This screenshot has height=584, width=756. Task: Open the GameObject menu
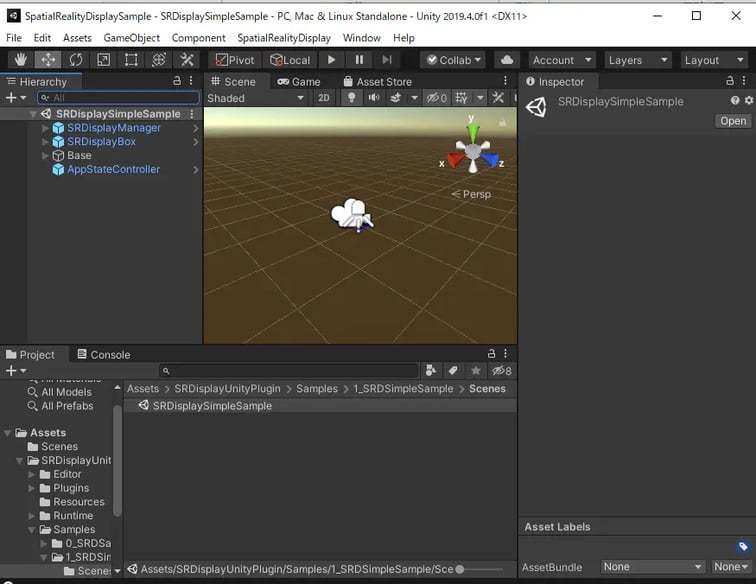click(131, 38)
